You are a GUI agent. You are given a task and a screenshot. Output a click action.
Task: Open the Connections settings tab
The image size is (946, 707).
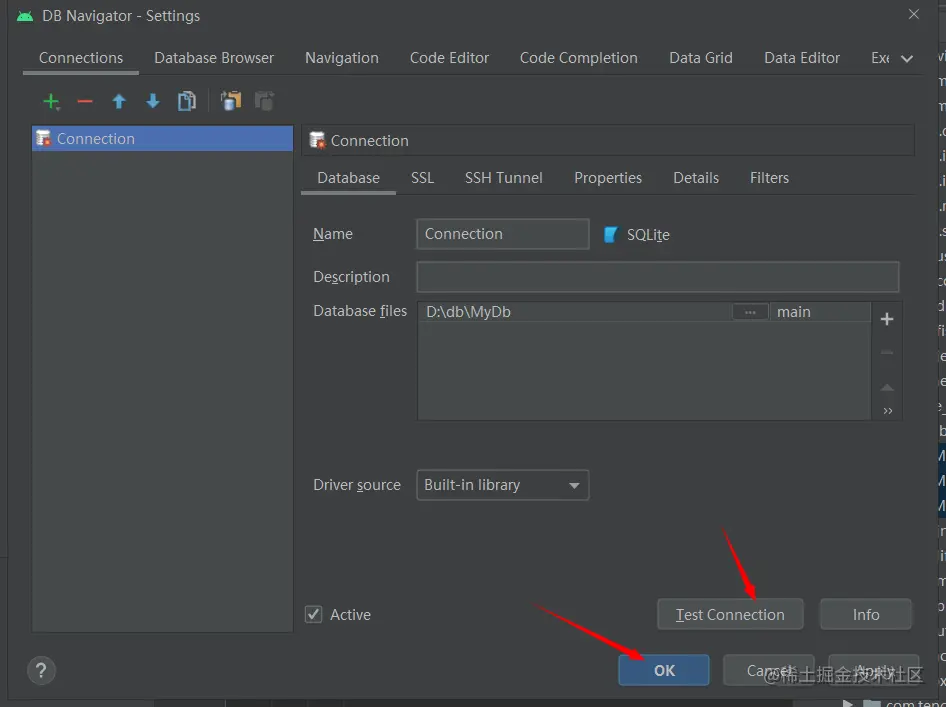pos(81,58)
